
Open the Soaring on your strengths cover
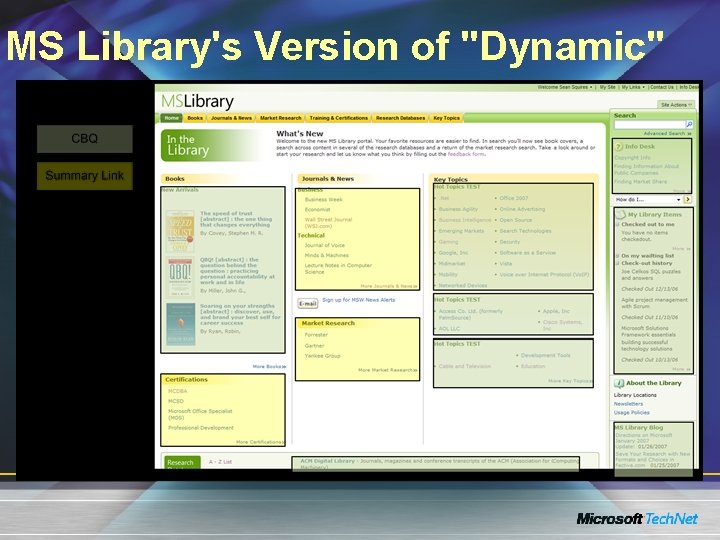[180, 324]
